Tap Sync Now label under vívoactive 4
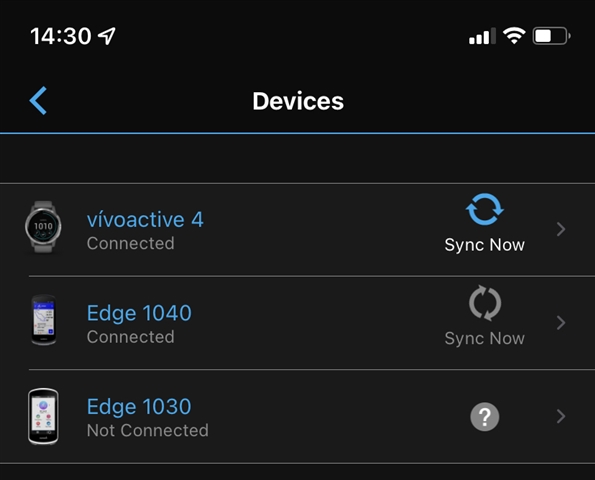The width and height of the screenshot is (595, 480). click(x=485, y=245)
